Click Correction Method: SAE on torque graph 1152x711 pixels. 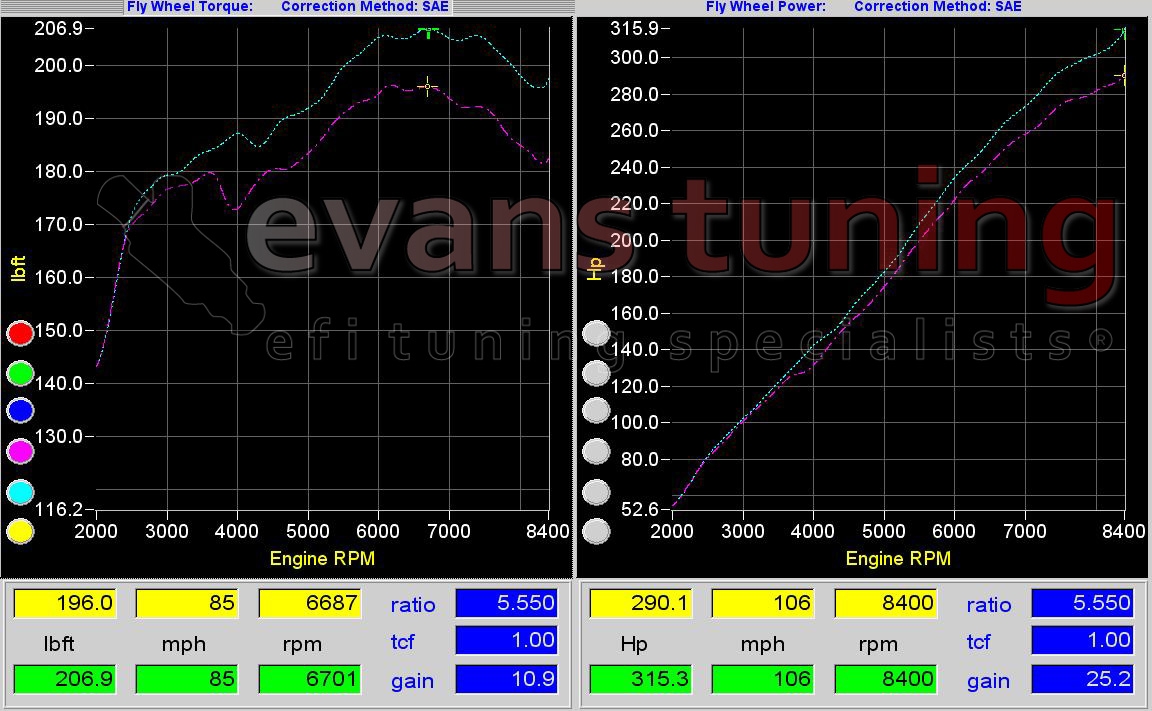364,7
